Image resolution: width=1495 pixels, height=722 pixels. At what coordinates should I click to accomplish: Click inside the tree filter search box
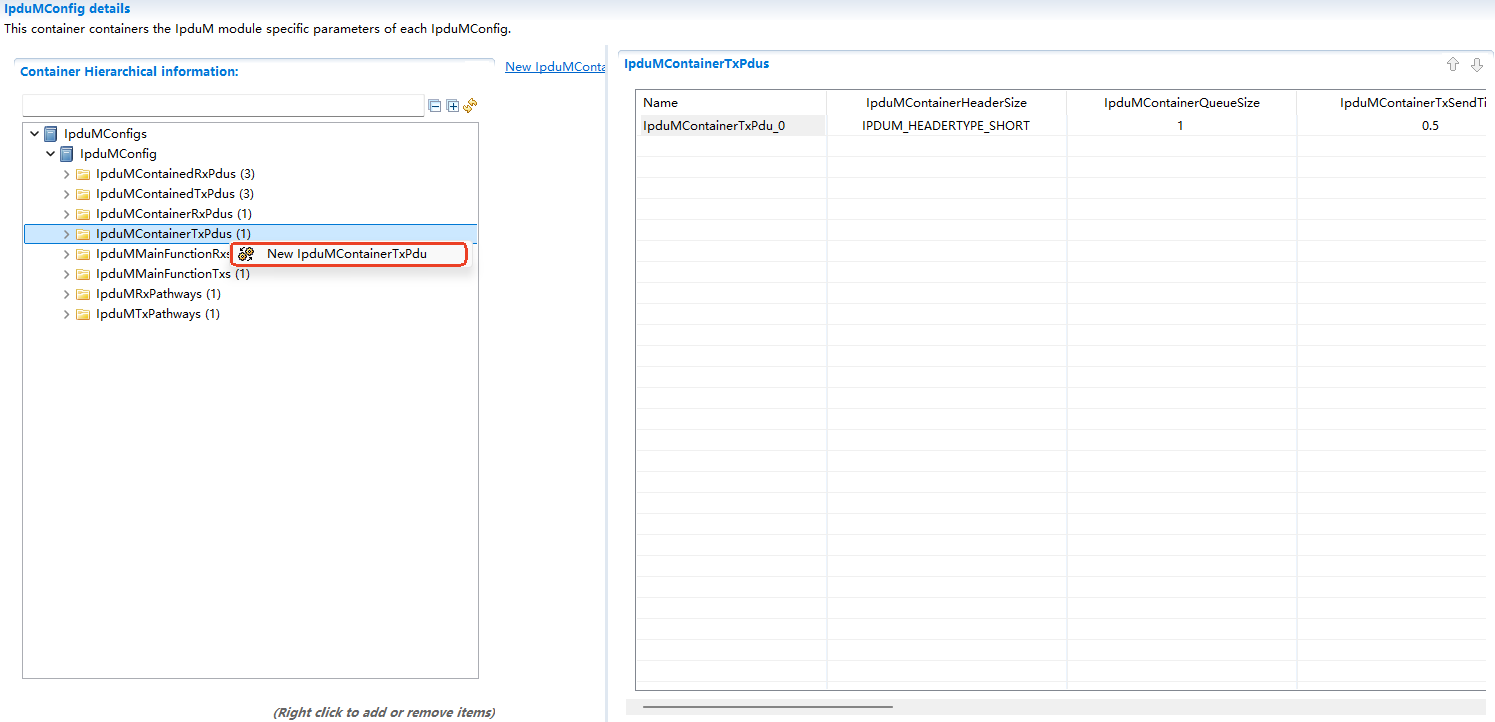[x=220, y=105]
